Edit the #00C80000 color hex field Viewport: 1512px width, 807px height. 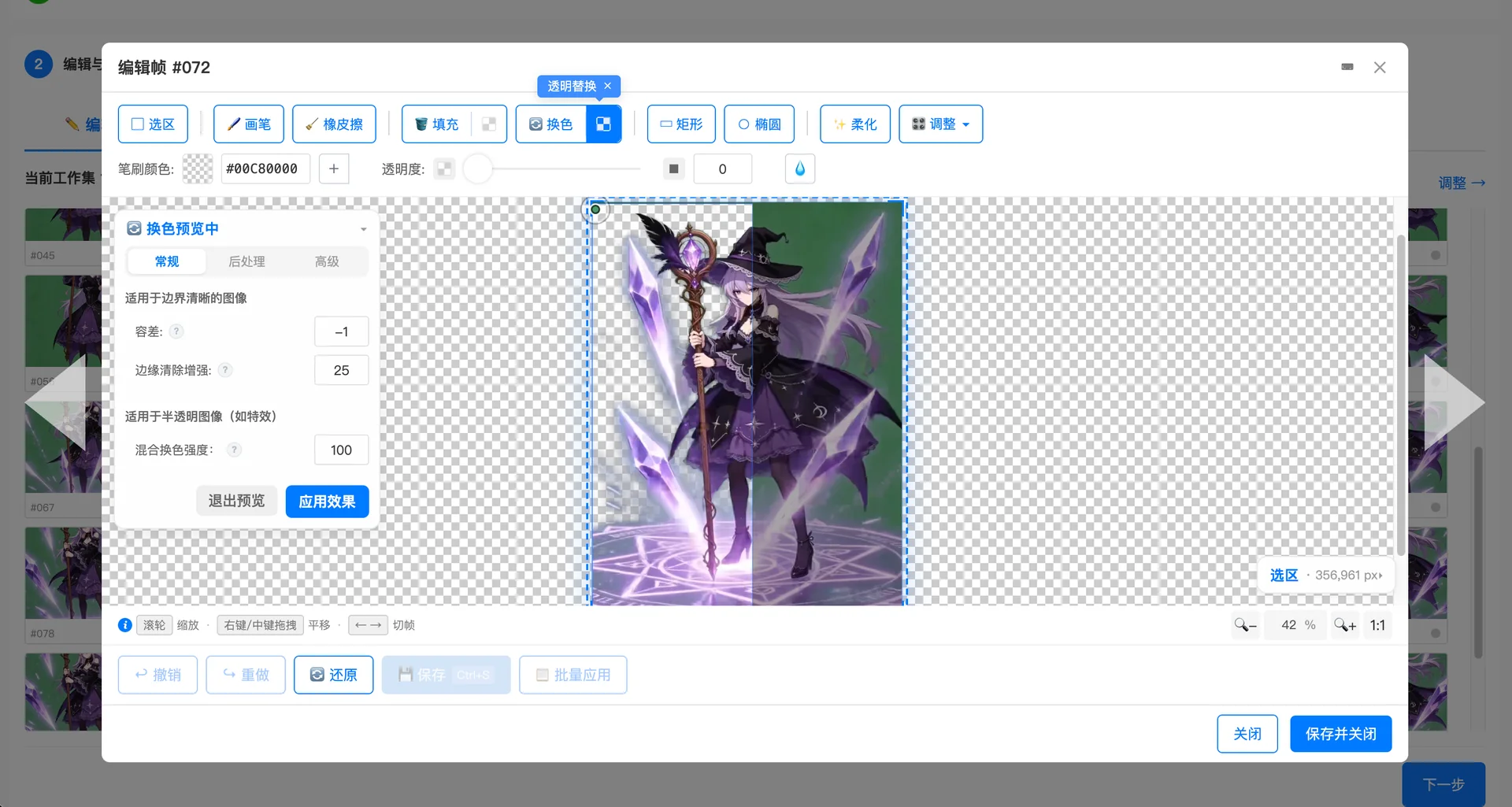pos(265,168)
